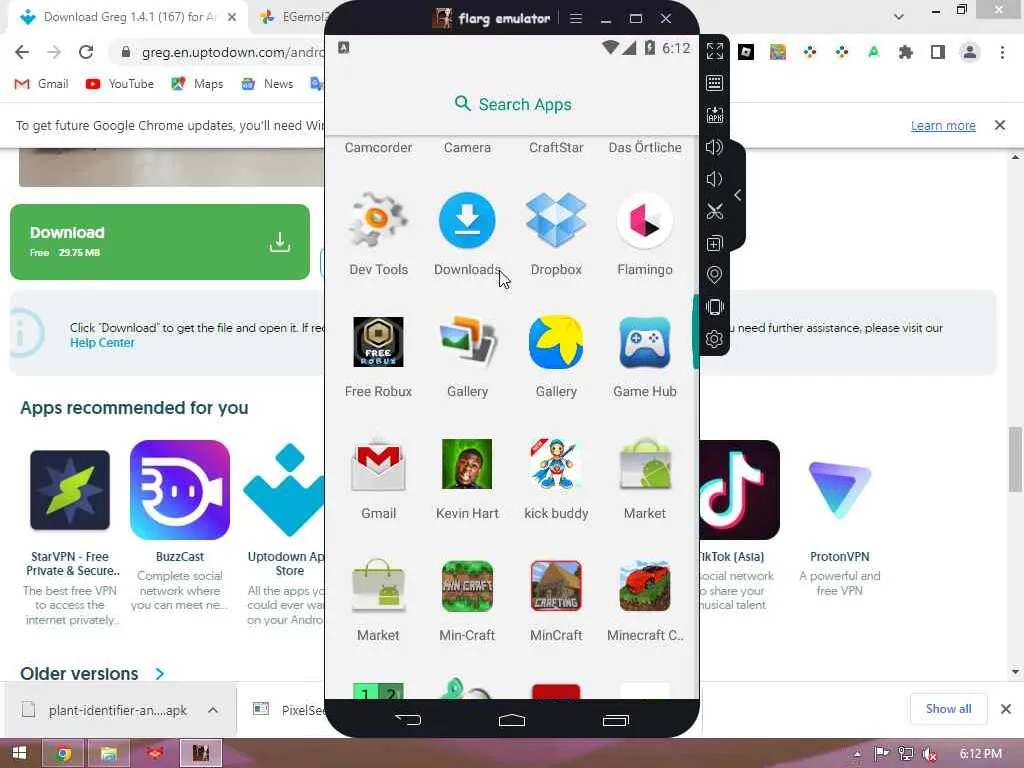Open the Chrome profile avatar
This screenshot has height=768, width=1024.
coord(970,52)
